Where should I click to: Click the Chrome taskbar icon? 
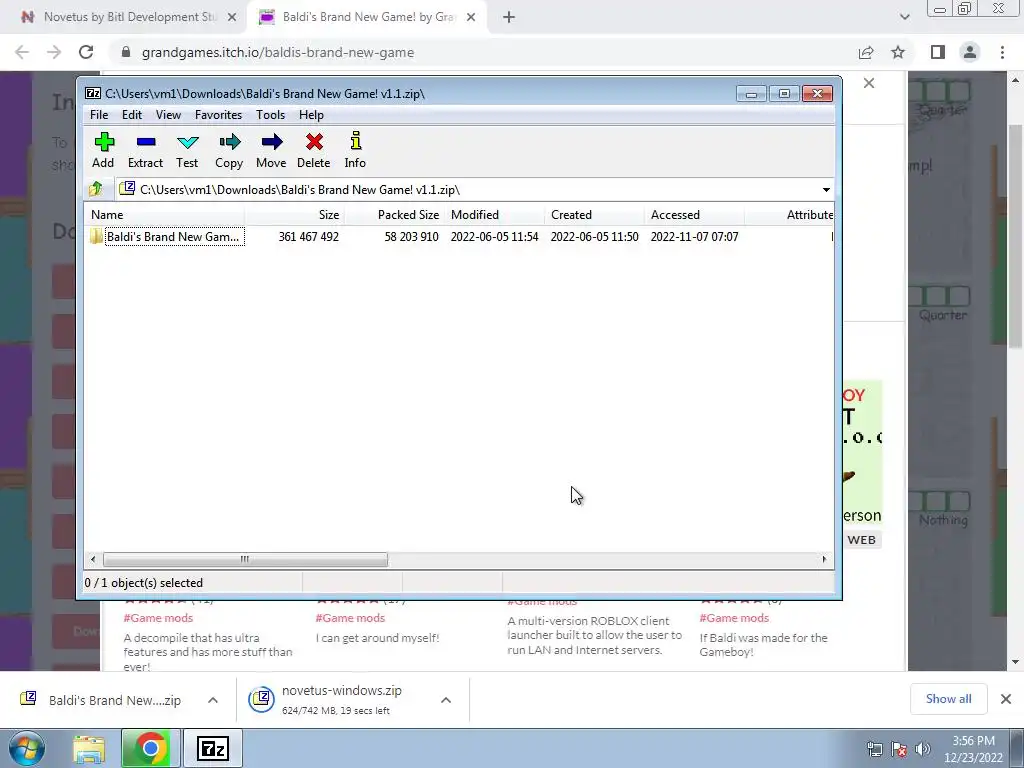click(150, 748)
